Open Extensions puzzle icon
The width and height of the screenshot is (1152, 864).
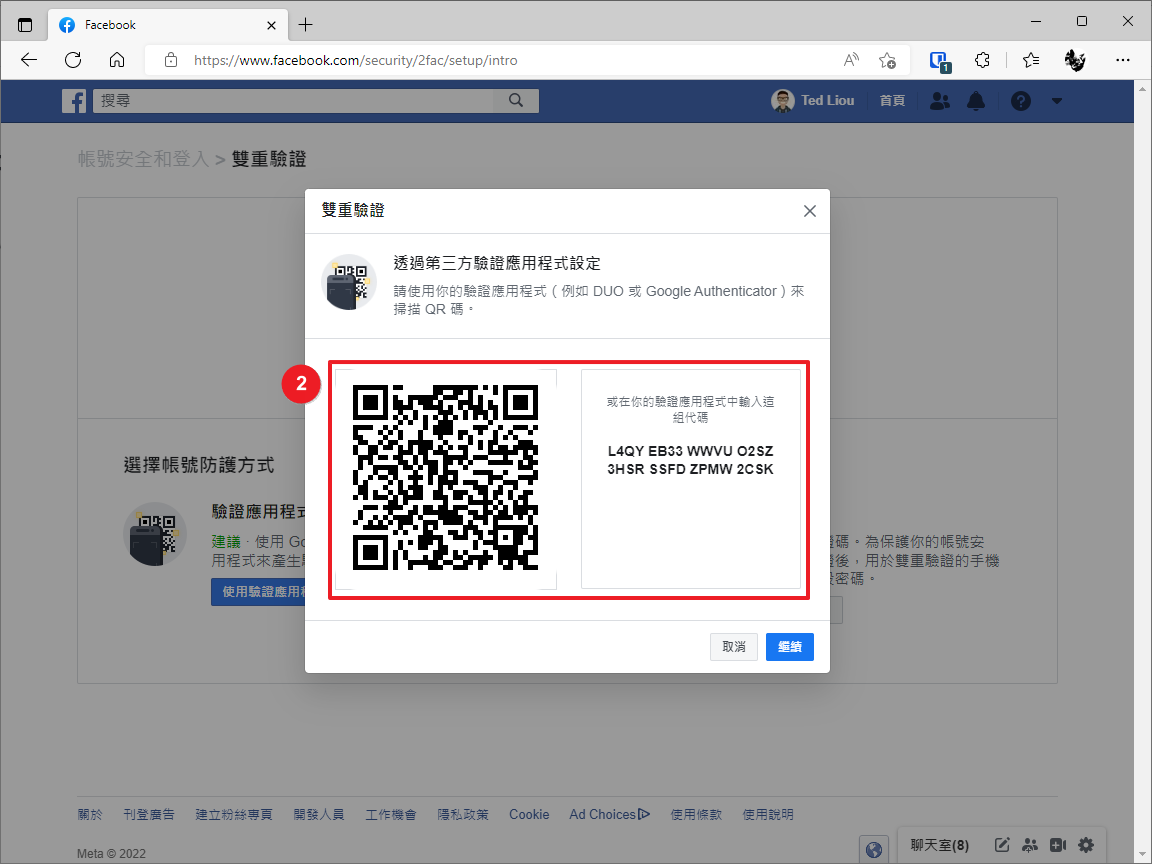pyautogui.click(x=982, y=60)
